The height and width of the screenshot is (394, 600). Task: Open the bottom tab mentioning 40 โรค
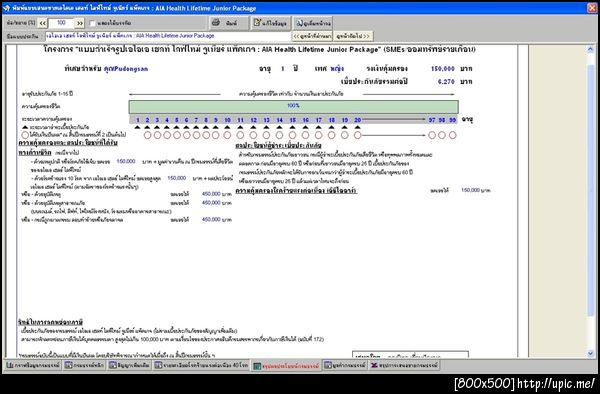pos(201,365)
